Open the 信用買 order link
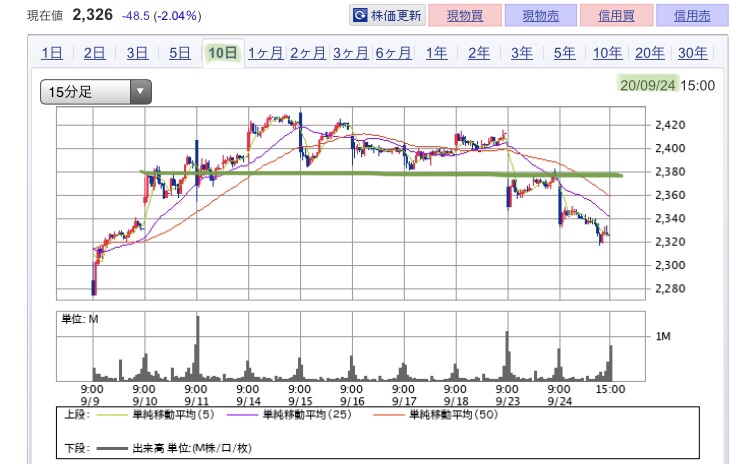The image size is (732, 464). (616, 15)
